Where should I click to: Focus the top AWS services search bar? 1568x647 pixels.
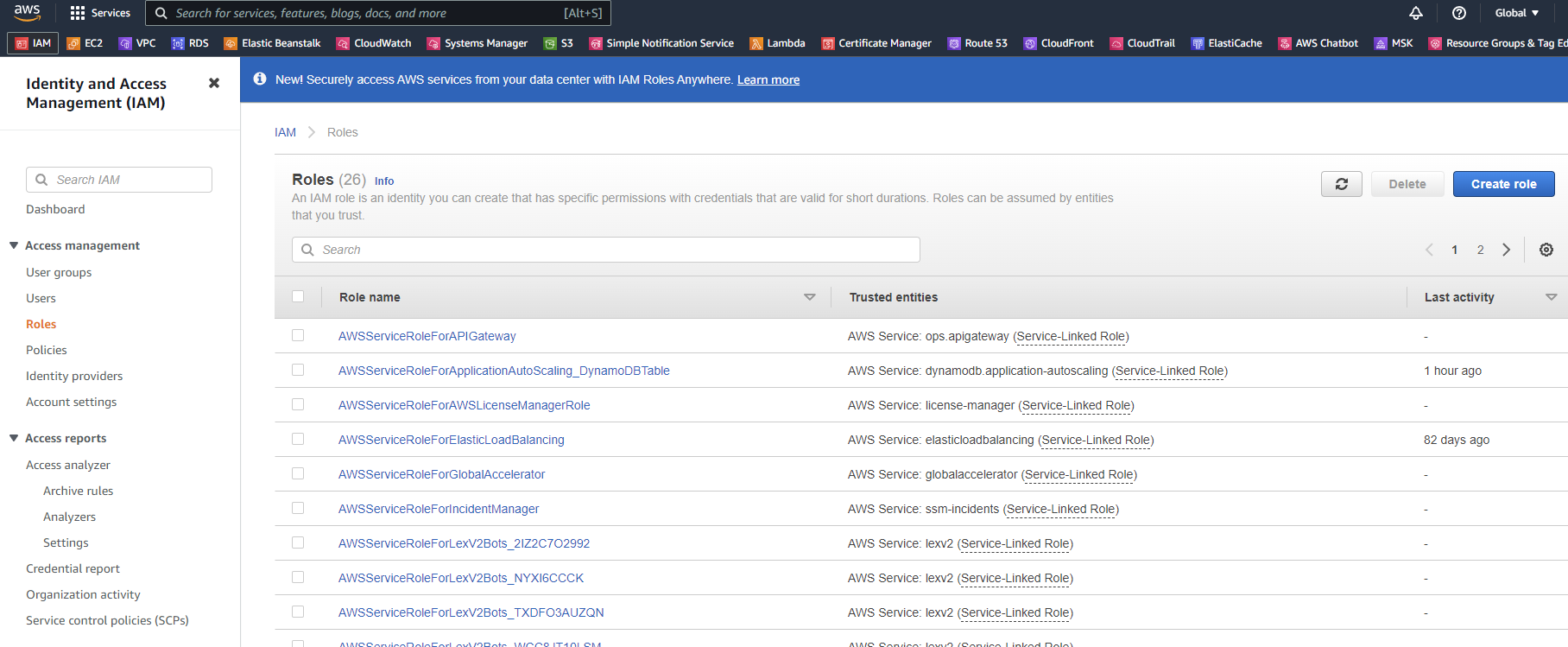378,13
